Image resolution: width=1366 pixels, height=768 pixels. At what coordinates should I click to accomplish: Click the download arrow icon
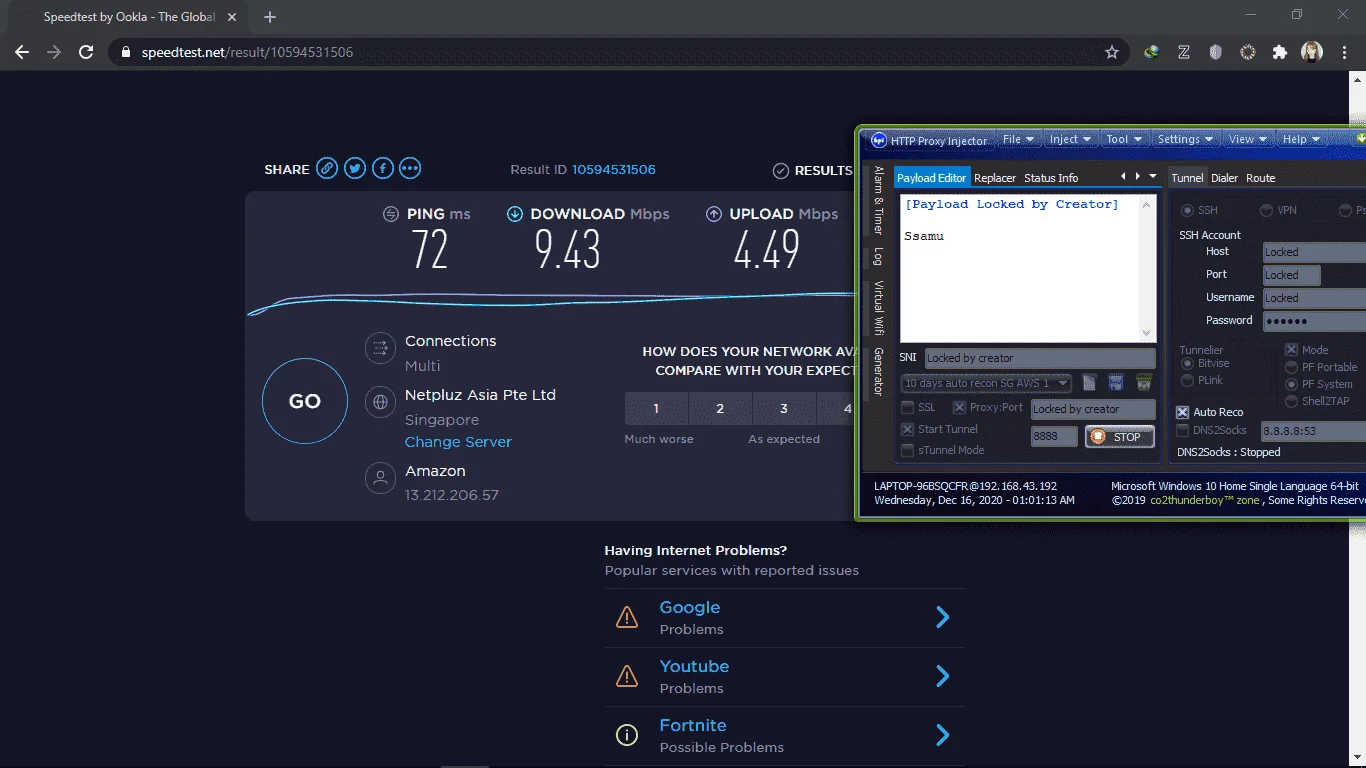click(x=515, y=214)
